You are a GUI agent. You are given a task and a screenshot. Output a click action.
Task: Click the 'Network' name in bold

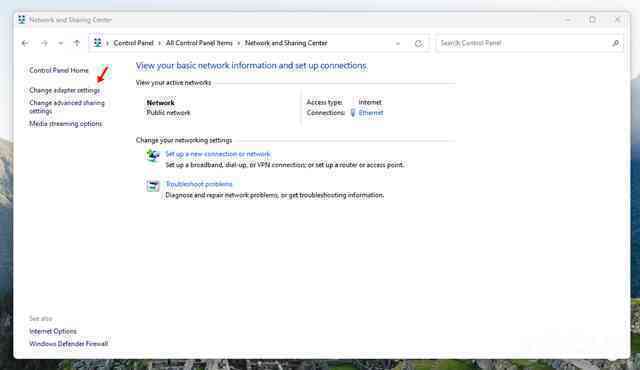(x=160, y=103)
